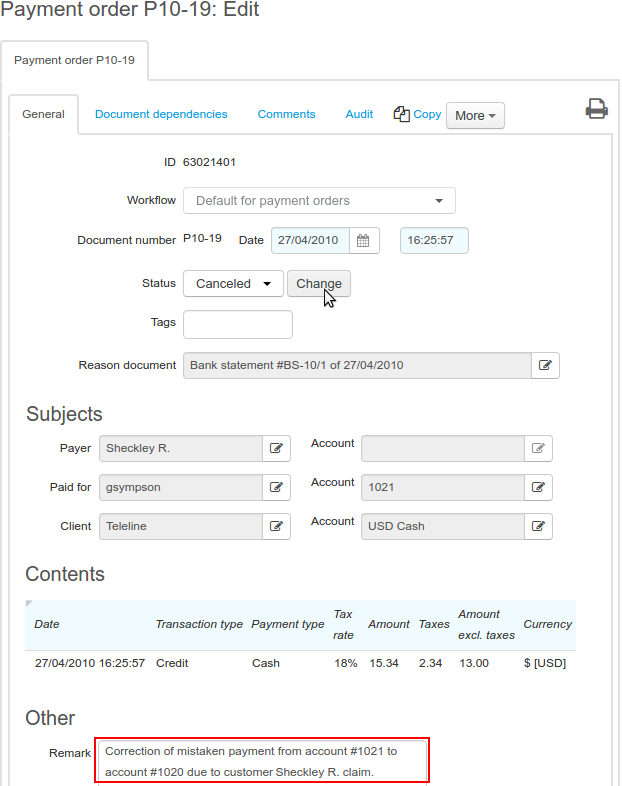Click the empty Tags input field

pyautogui.click(x=238, y=324)
